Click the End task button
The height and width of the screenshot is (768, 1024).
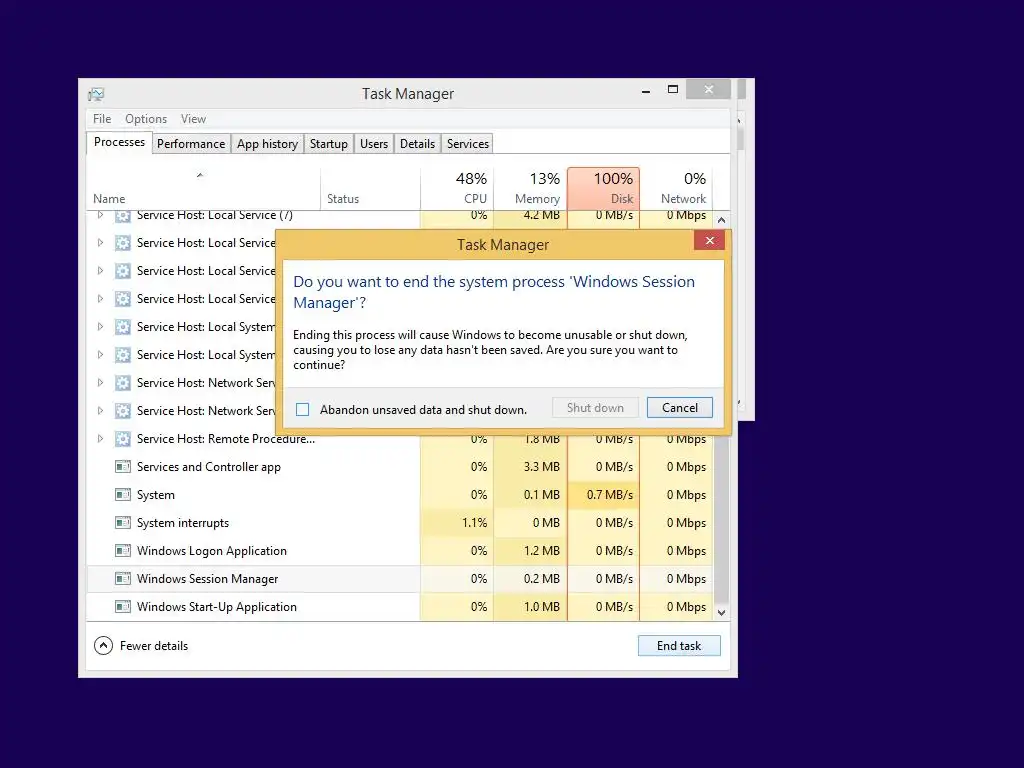click(x=679, y=645)
